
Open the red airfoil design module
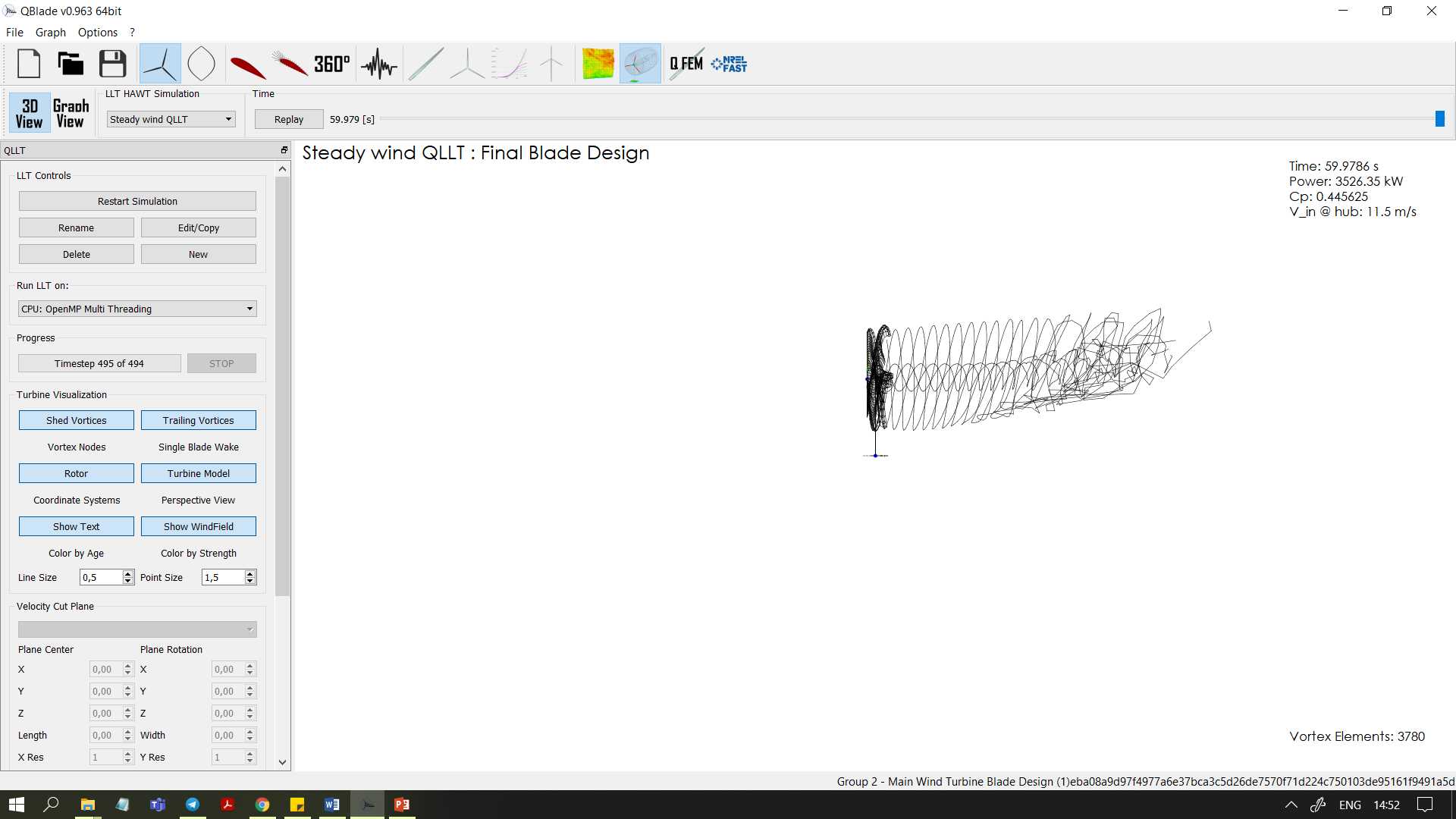pyautogui.click(x=247, y=67)
